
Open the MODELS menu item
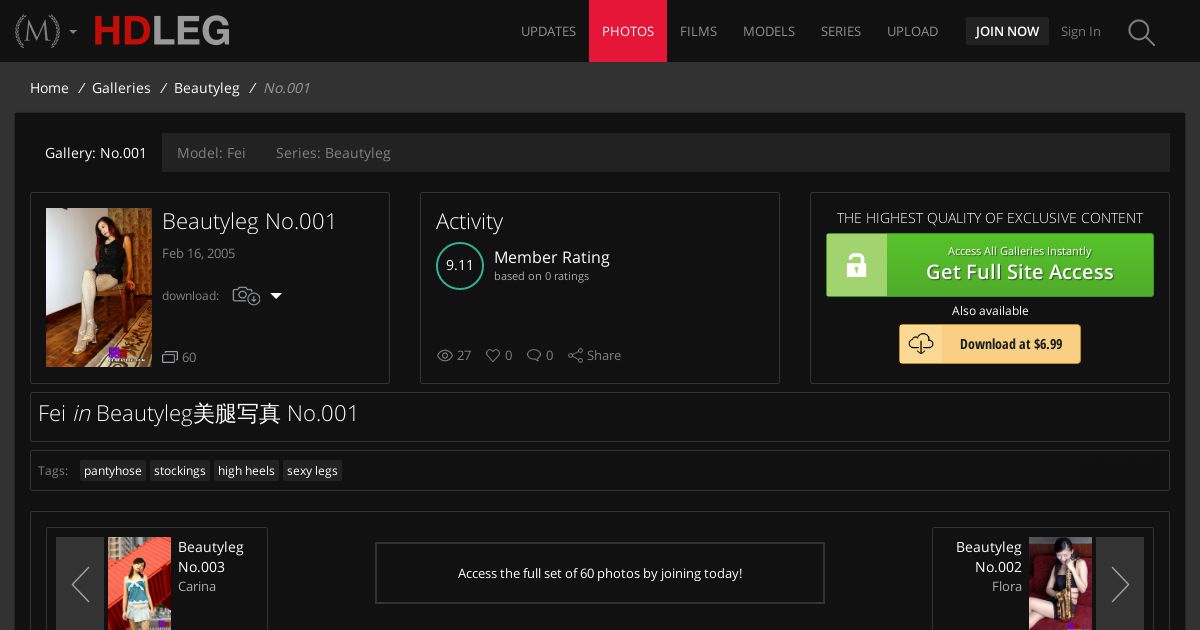tap(769, 31)
